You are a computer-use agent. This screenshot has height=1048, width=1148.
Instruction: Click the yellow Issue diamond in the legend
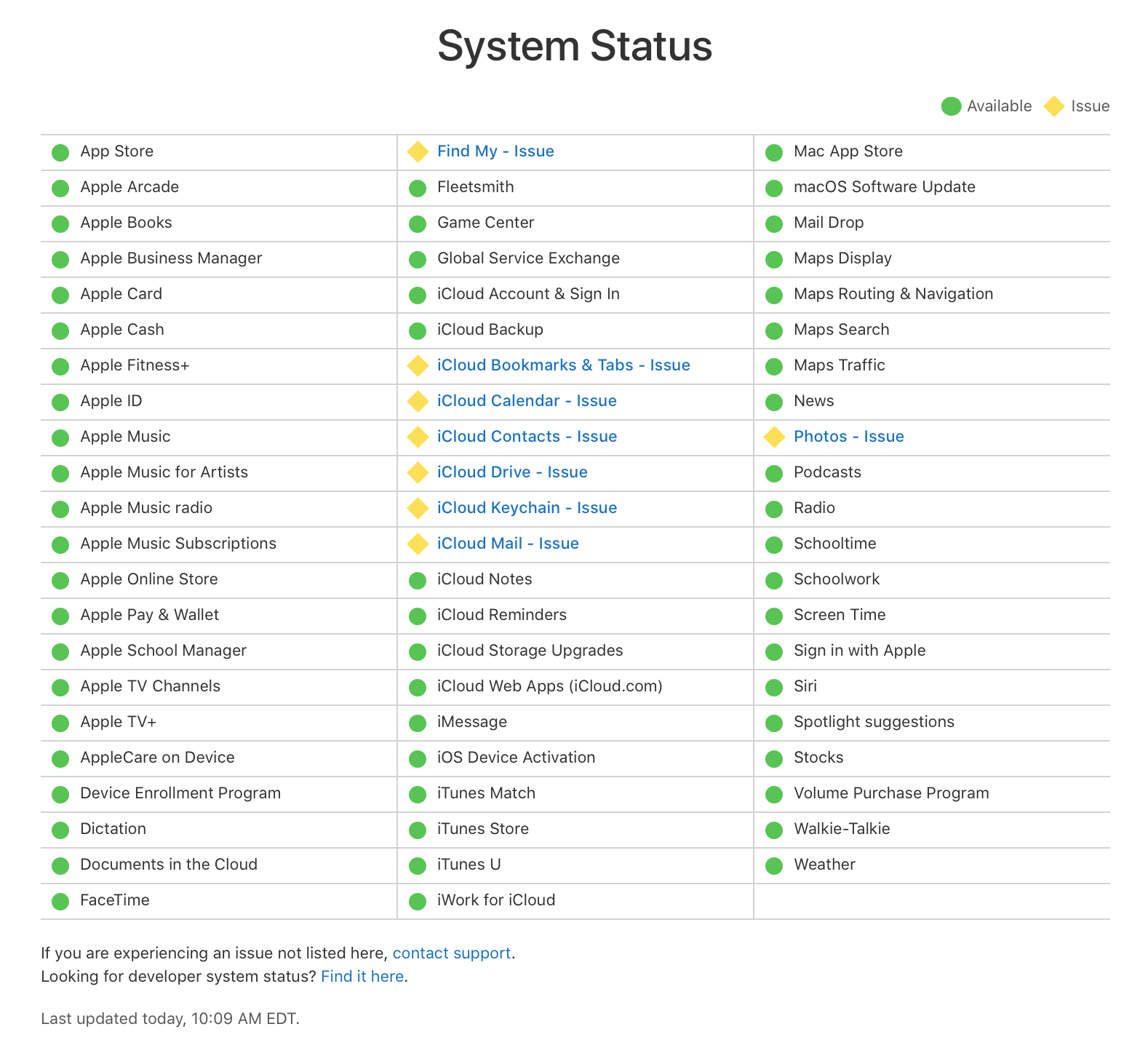pos(1053,106)
